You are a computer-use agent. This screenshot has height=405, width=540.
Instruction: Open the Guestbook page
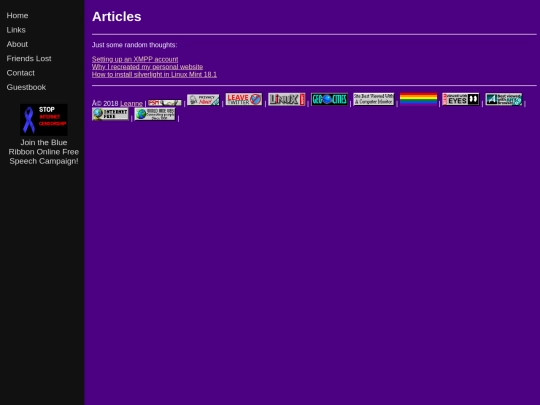pyautogui.click(x=26, y=87)
